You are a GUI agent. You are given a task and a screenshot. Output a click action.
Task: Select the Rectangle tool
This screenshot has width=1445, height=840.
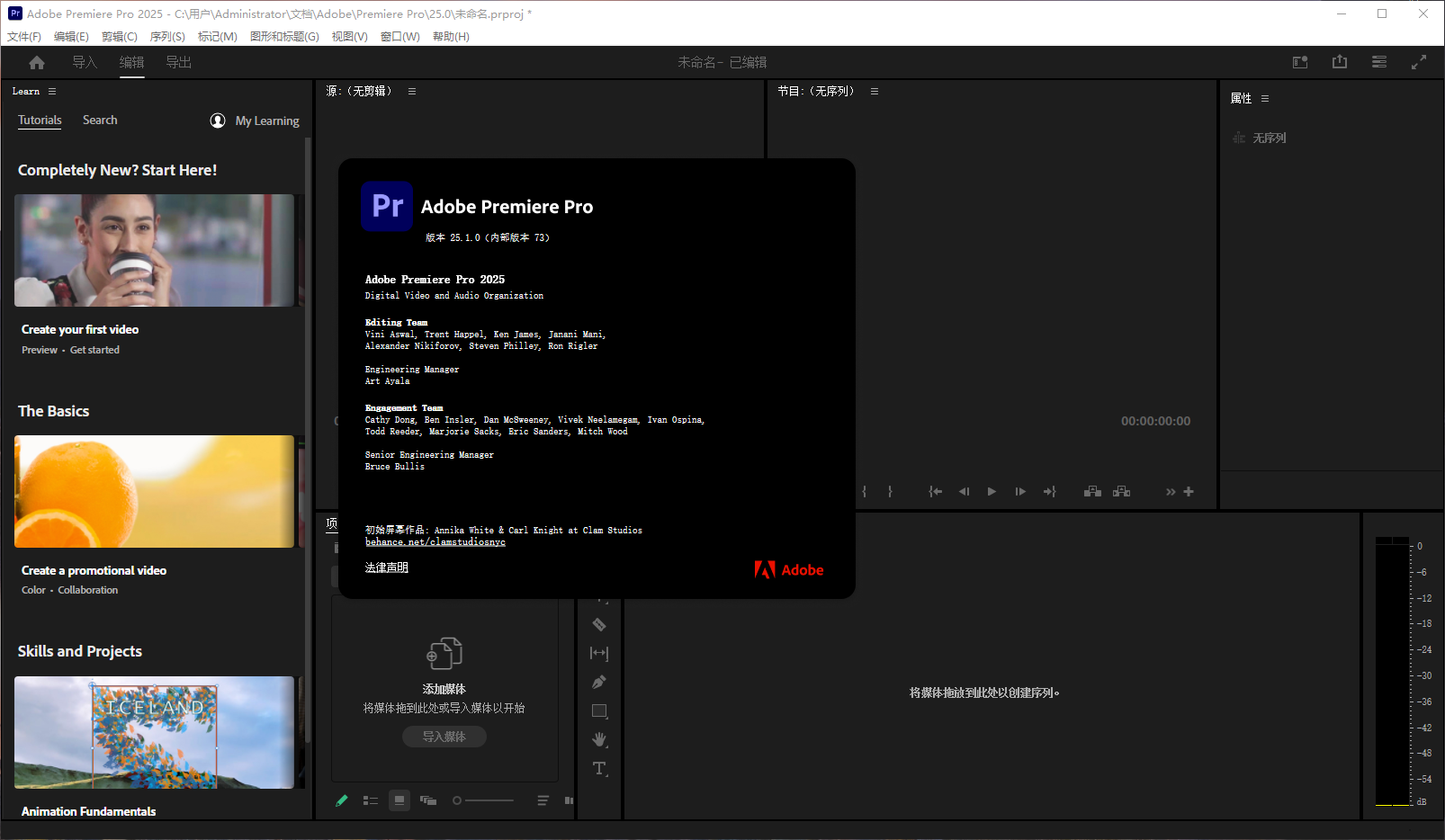[x=599, y=710]
